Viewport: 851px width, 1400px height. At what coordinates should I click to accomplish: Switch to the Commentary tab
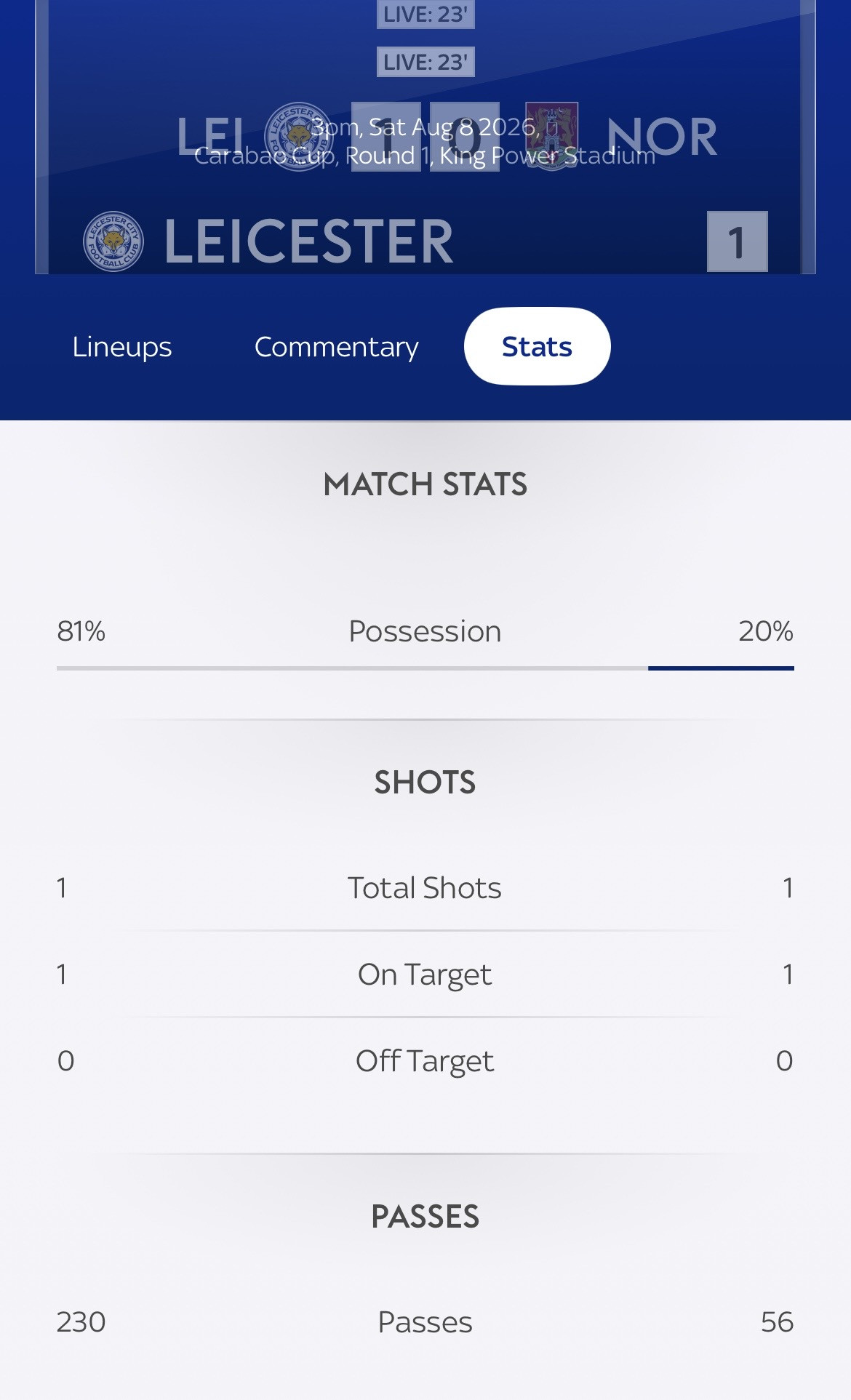pyautogui.click(x=336, y=347)
